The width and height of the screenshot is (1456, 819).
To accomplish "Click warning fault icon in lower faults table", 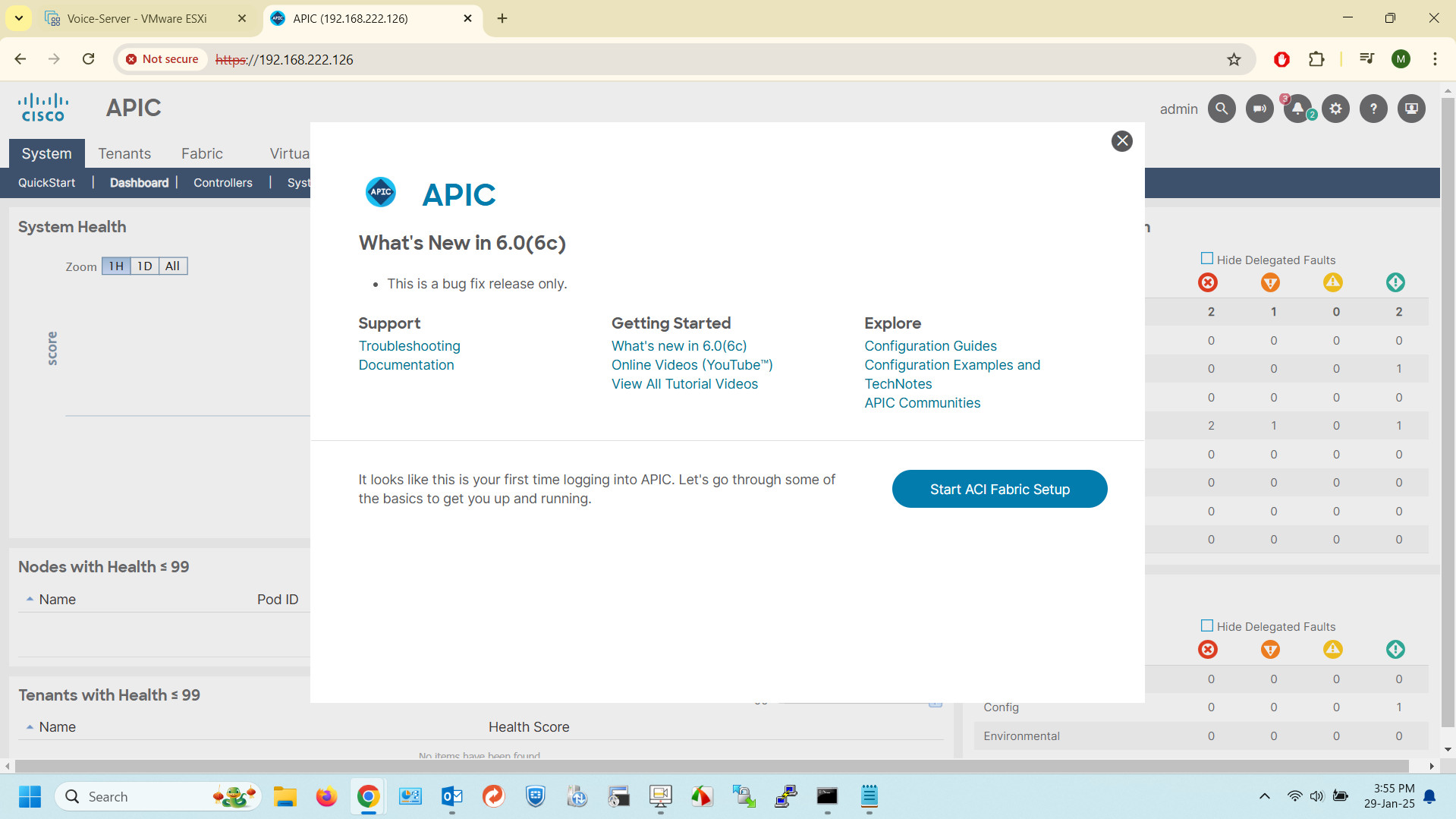I will point(1395,650).
